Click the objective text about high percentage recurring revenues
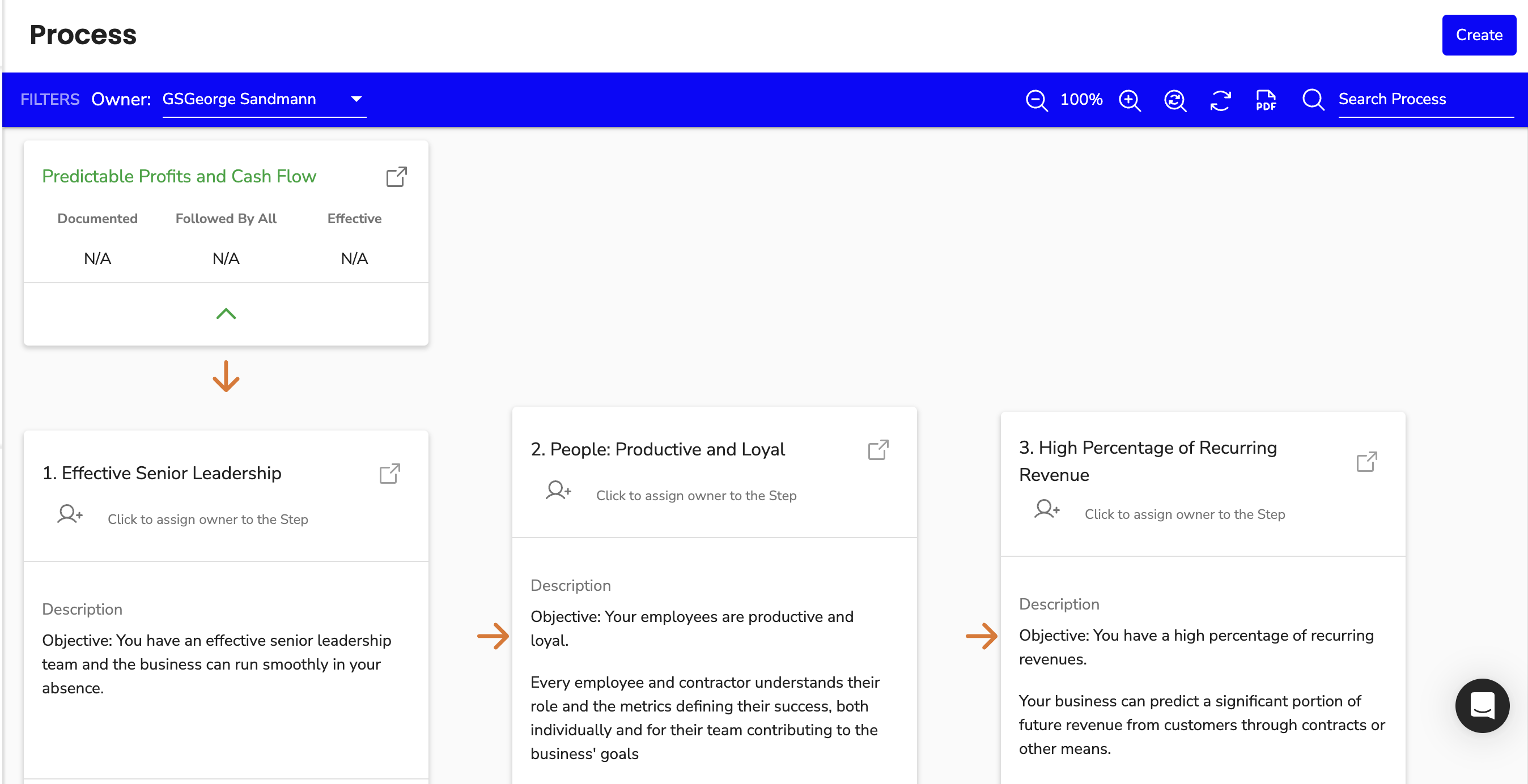Image resolution: width=1528 pixels, height=784 pixels. click(1196, 647)
